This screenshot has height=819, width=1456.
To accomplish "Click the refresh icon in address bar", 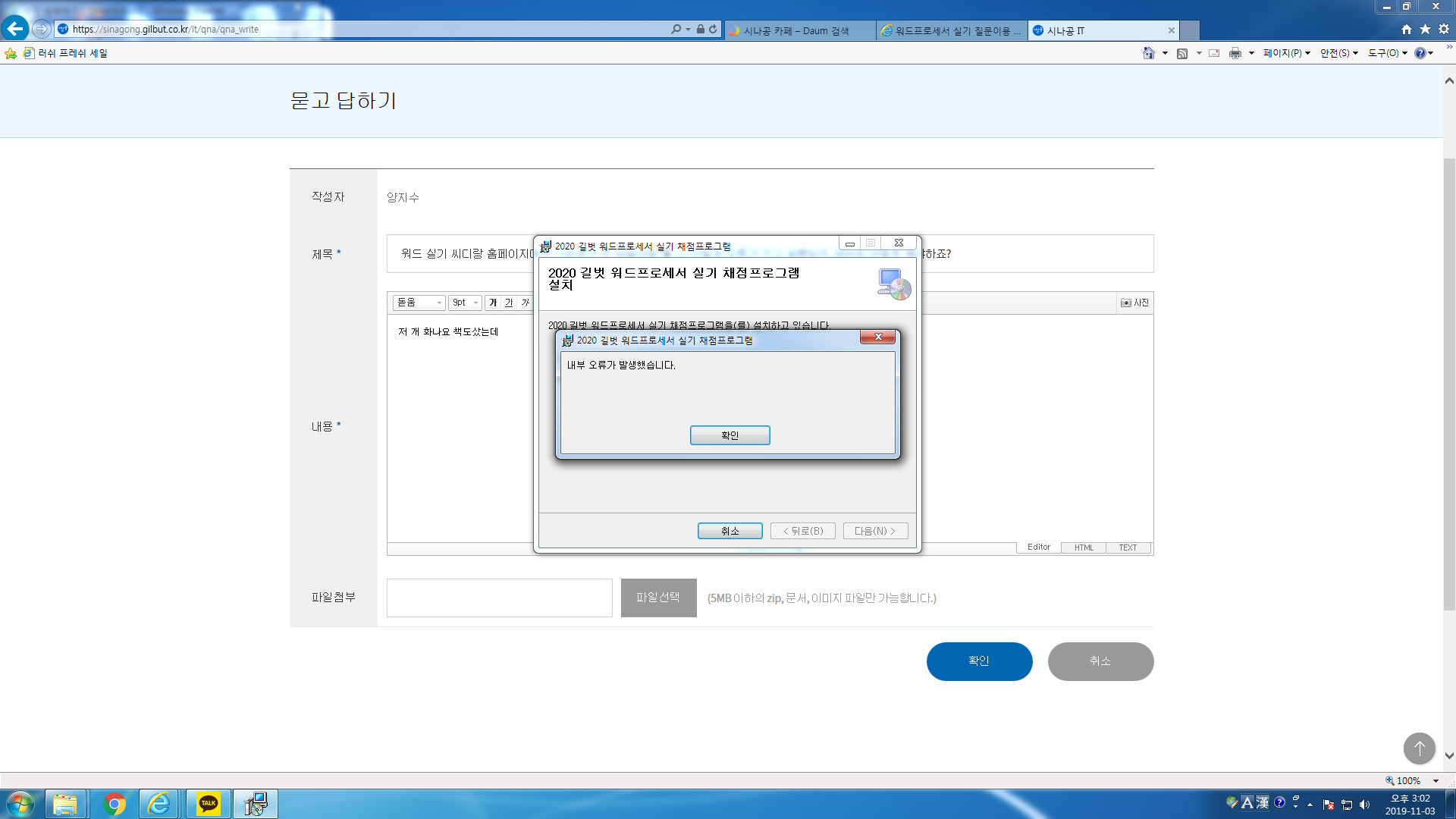I will click(713, 30).
